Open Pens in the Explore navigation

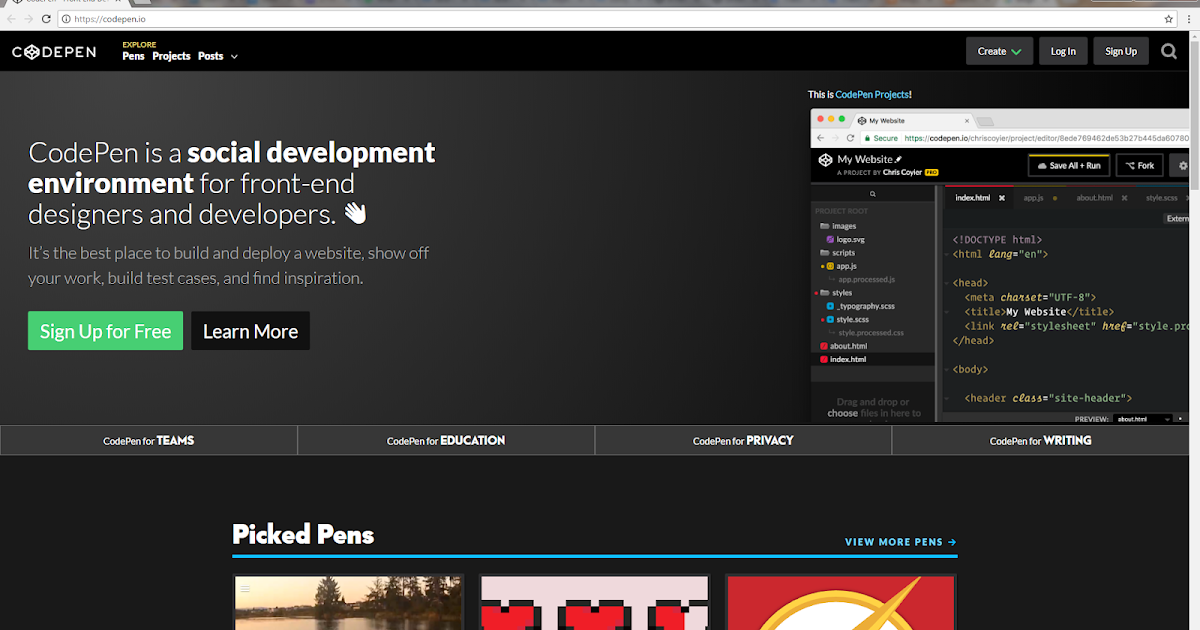(133, 56)
